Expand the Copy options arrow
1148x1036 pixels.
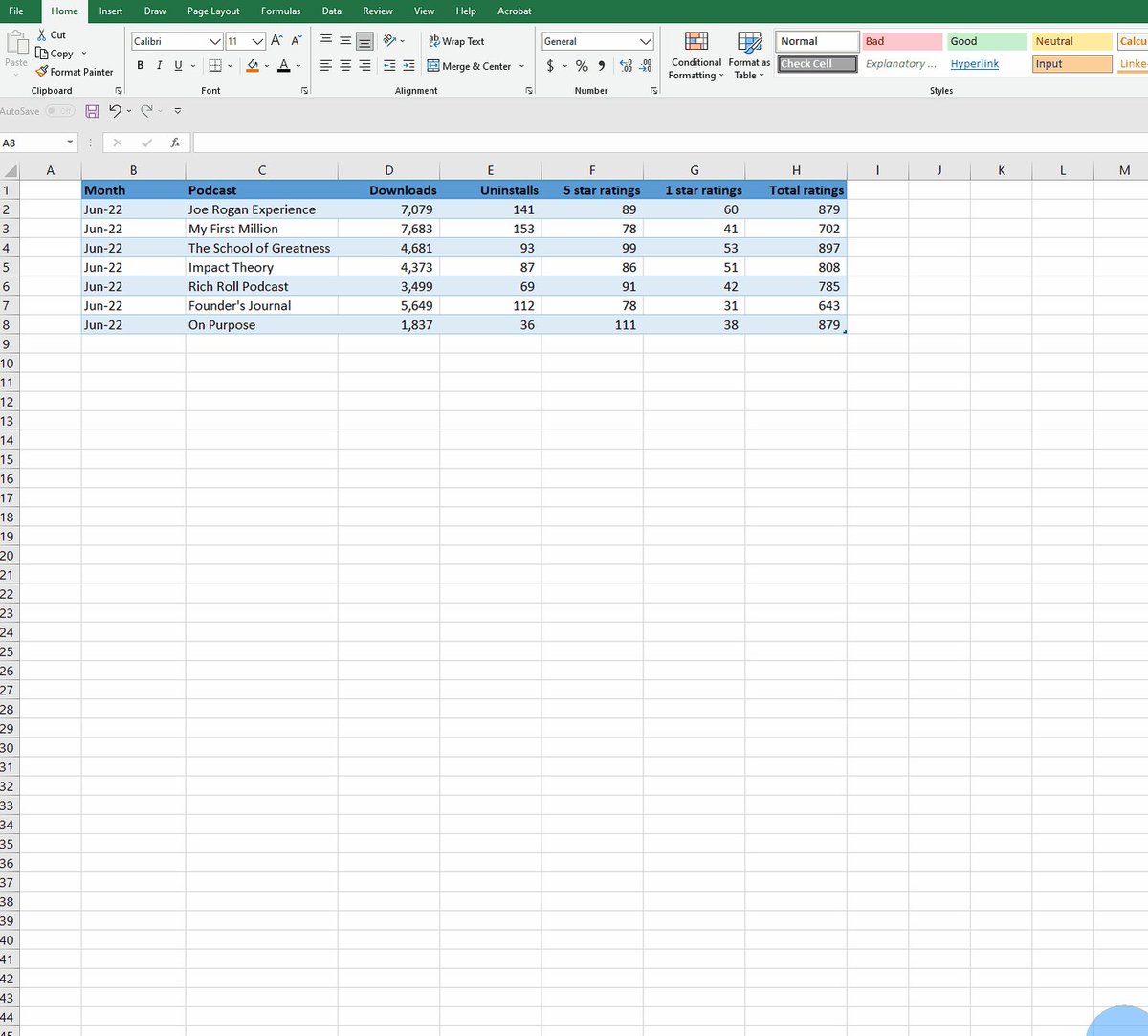84,54
